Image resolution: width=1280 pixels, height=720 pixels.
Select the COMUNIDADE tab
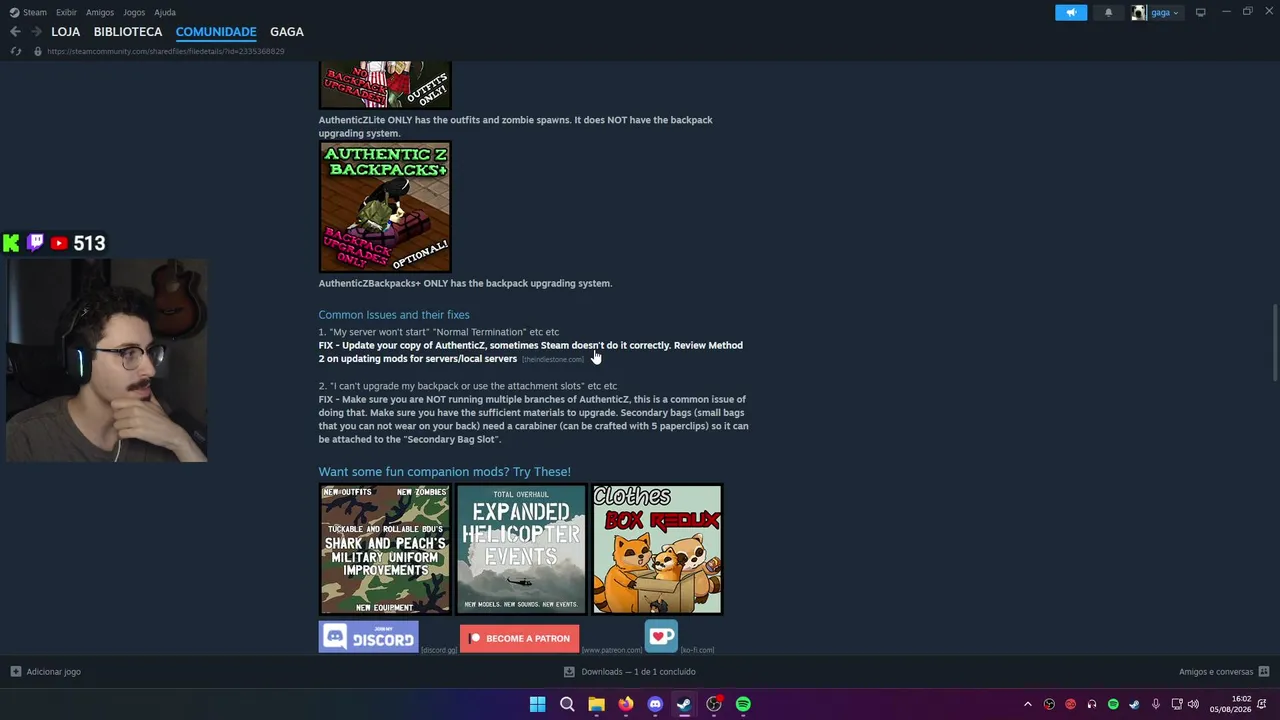[x=216, y=32]
